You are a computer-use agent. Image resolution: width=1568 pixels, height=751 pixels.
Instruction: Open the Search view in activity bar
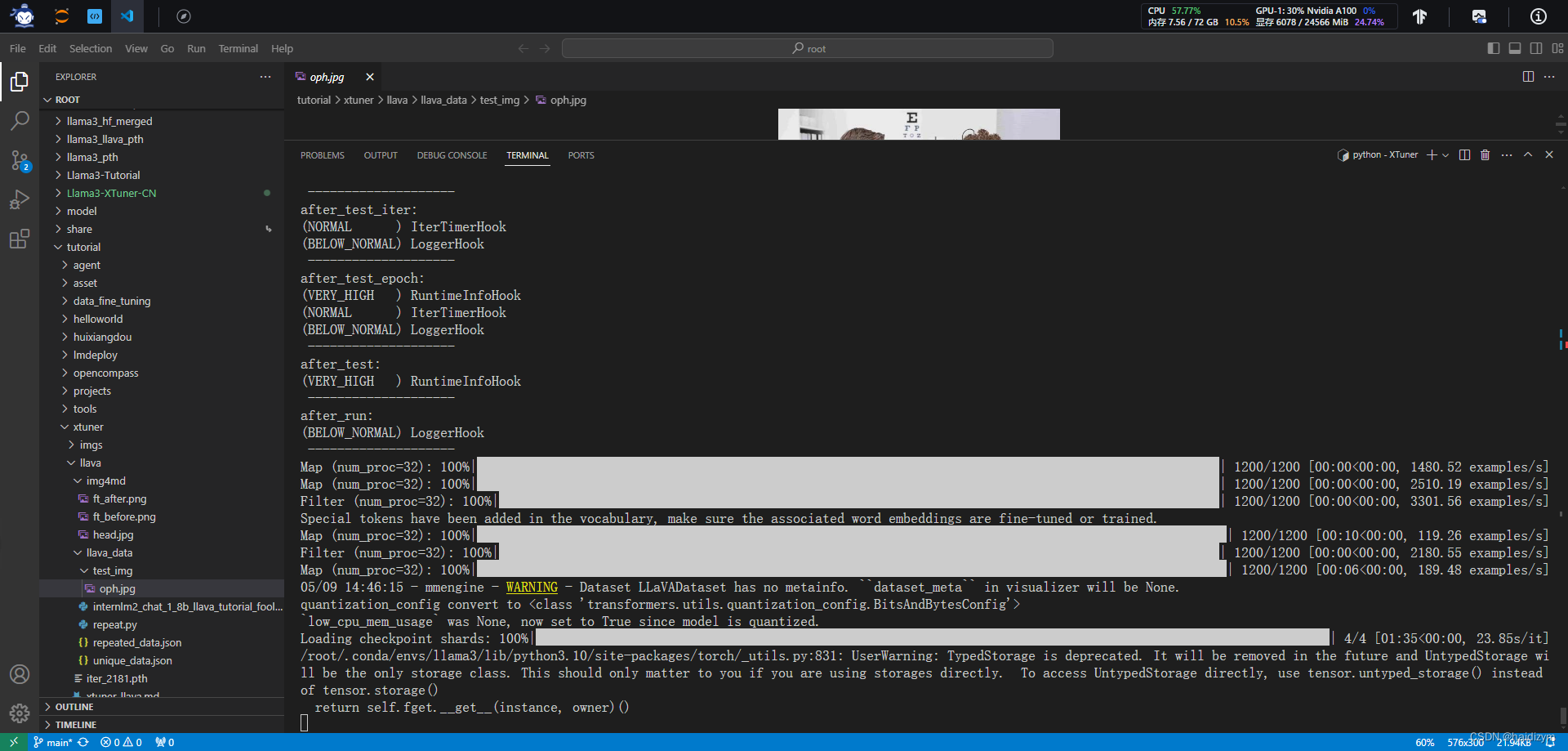[20, 121]
